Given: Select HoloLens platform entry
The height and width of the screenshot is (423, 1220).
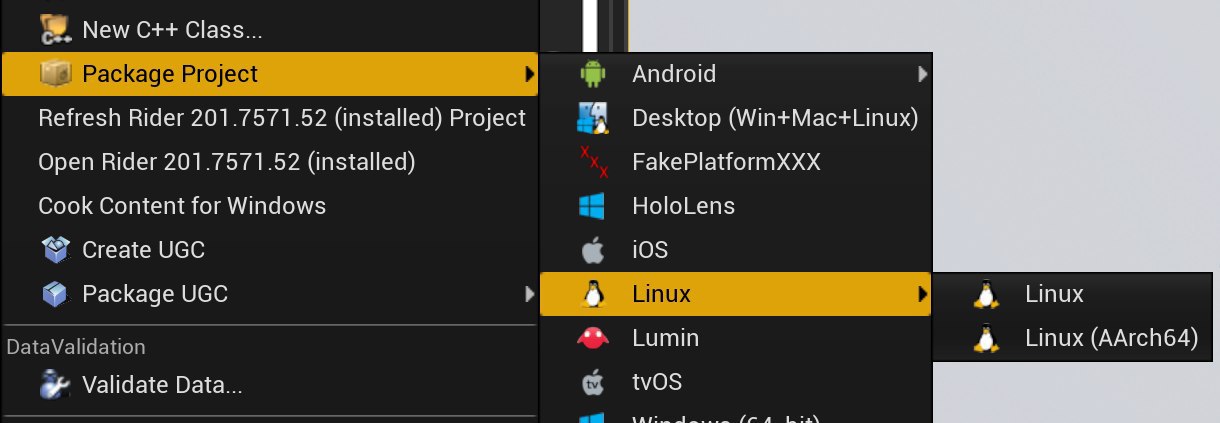Looking at the screenshot, I should (x=736, y=206).
